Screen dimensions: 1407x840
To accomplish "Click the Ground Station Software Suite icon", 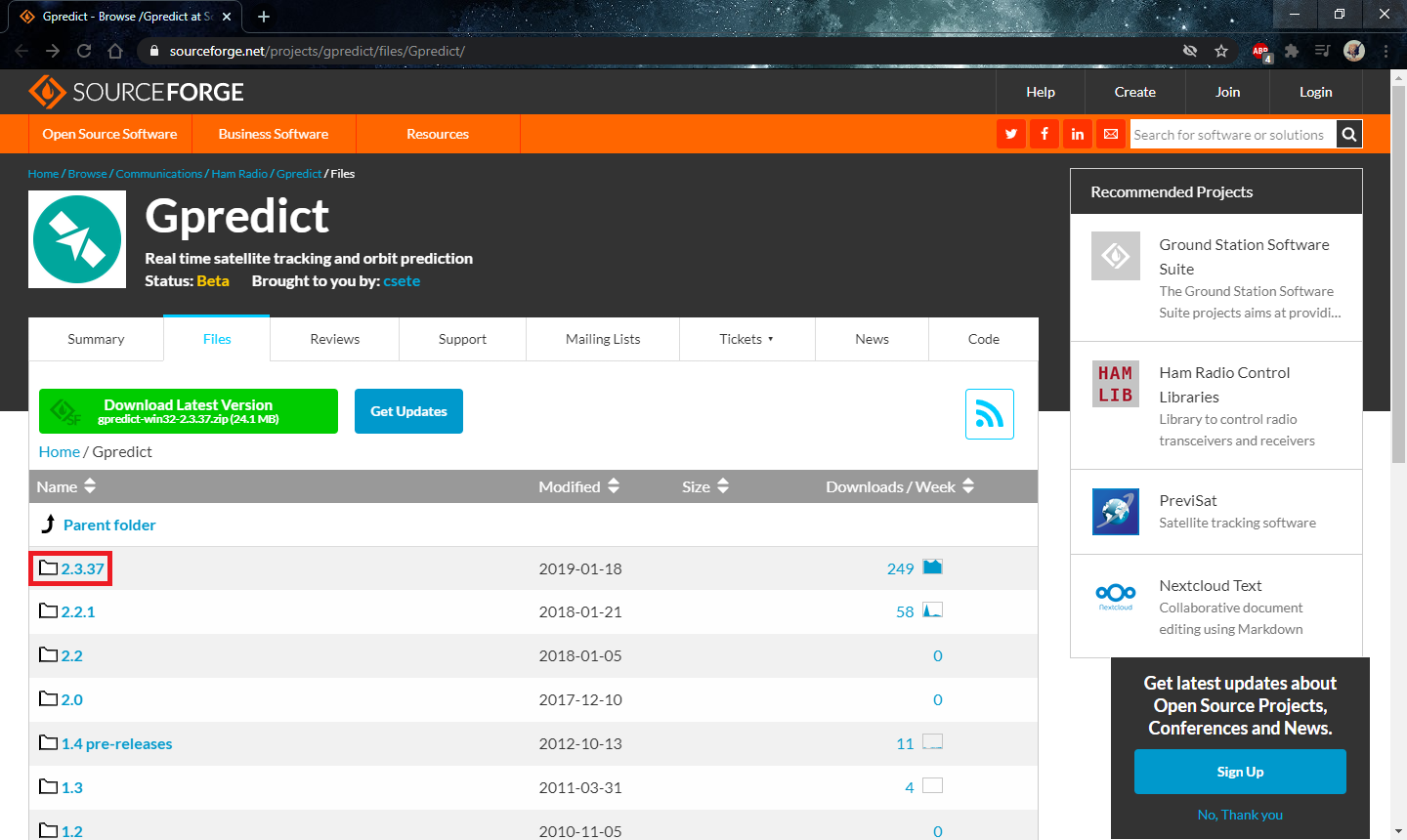I will click(x=1116, y=256).
